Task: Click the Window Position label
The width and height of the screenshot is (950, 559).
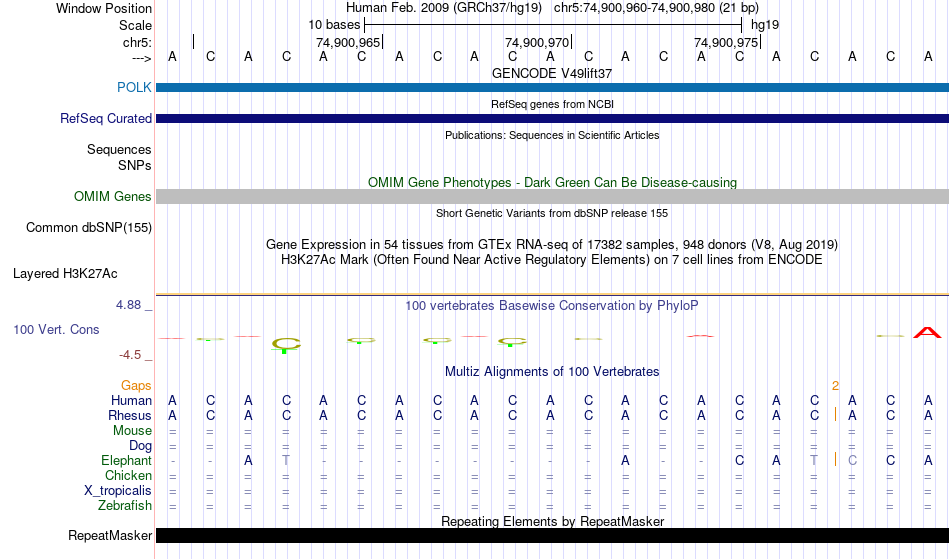Action: coord(104,8)
